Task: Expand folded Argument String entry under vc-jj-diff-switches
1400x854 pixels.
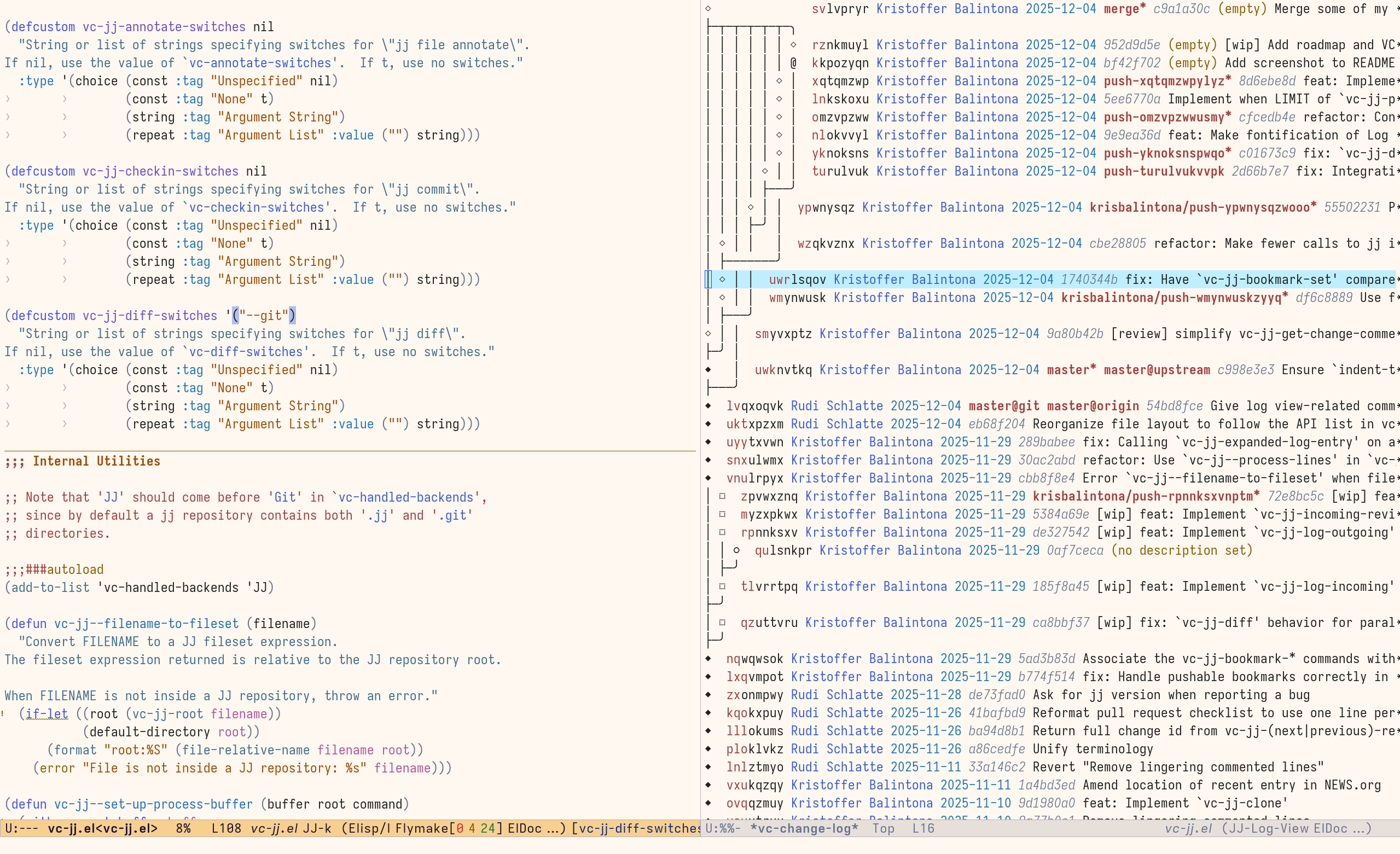Action: [x=8, y=406]
